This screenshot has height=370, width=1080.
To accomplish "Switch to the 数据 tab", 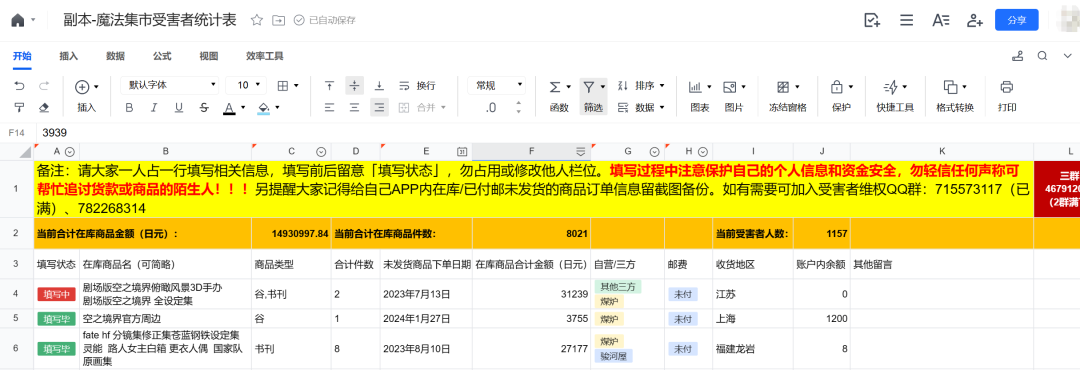I will pyautogui.click(x=116, y=56).
